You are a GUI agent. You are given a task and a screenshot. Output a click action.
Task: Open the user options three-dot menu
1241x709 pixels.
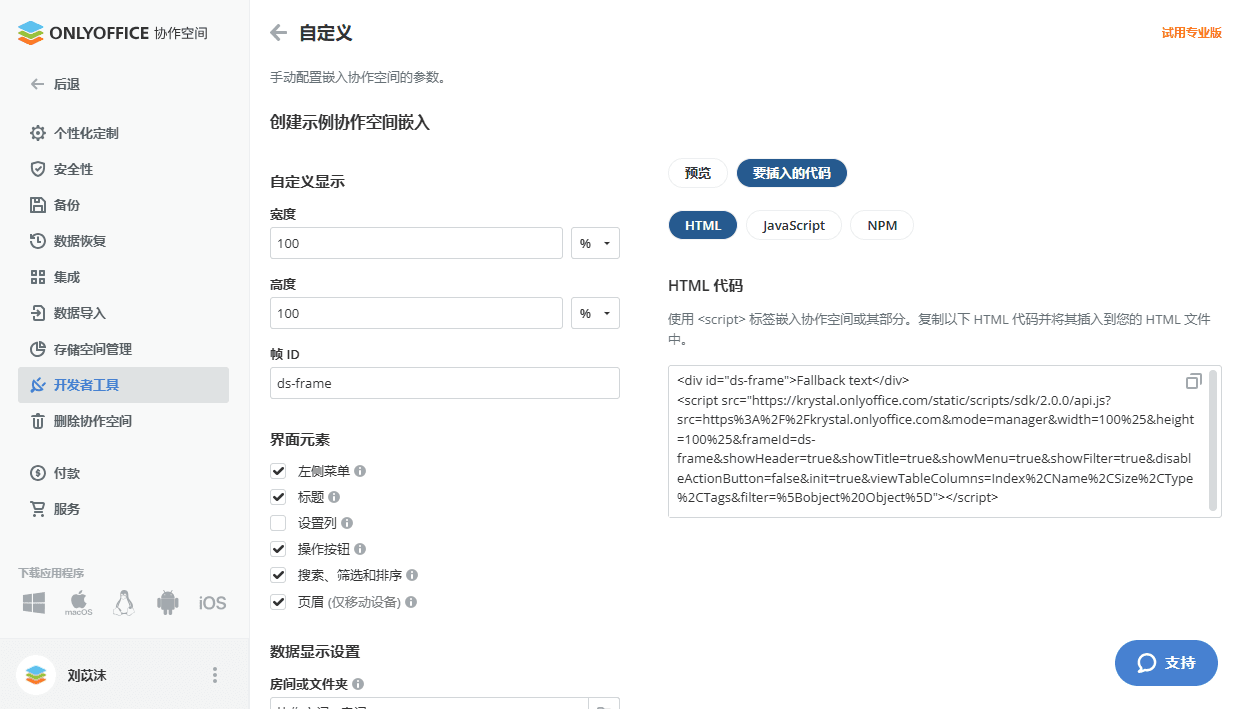point(215,675)
